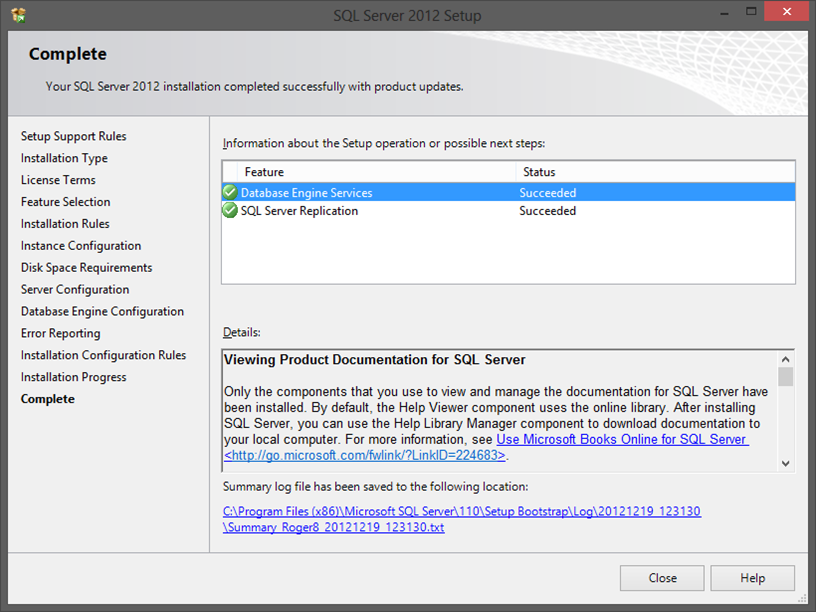This screenshot has height=612, width=816.
Task: Click the Details scrollbar thumb
Action: tap(786, 377)
